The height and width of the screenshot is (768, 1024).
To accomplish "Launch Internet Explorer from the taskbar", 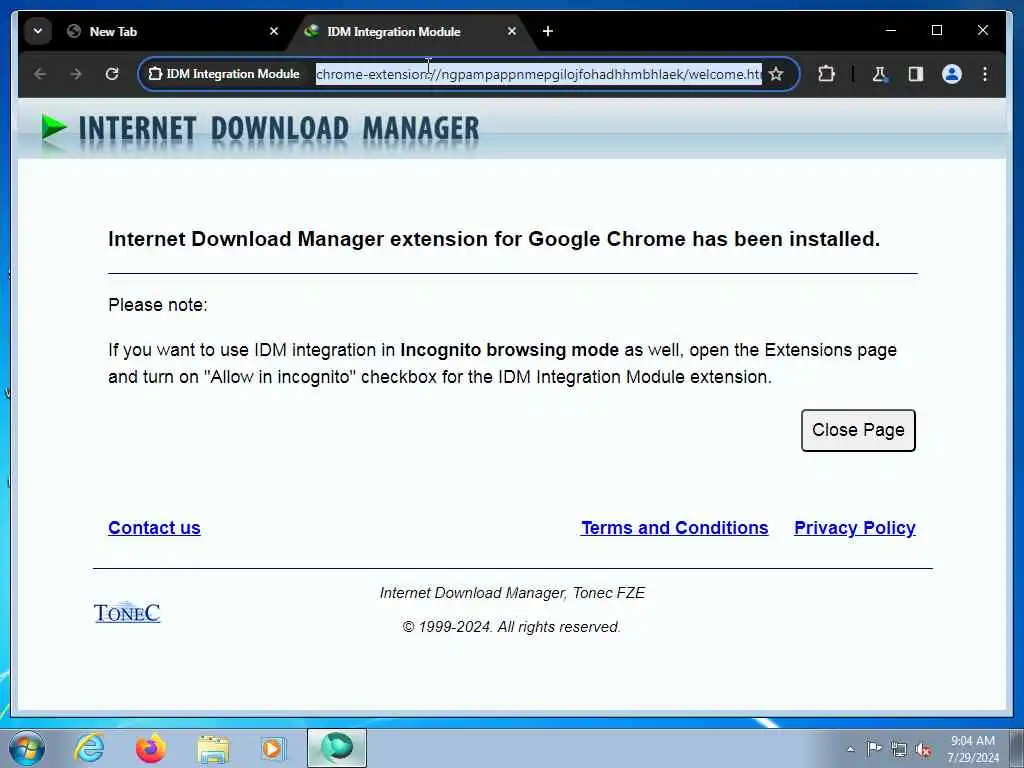I will coord(89,748).
